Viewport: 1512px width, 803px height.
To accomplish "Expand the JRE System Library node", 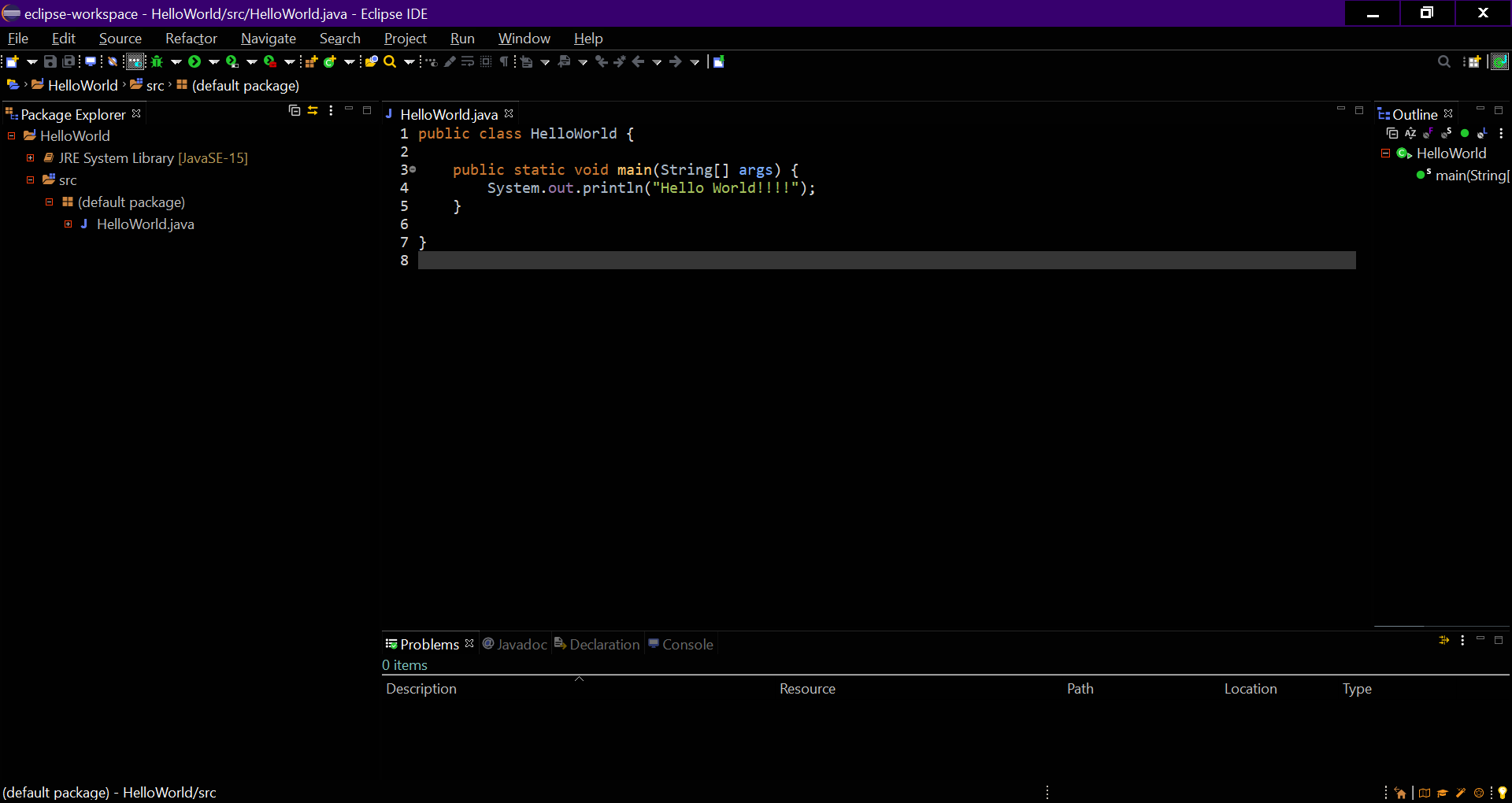I will [x=31, y=158].
